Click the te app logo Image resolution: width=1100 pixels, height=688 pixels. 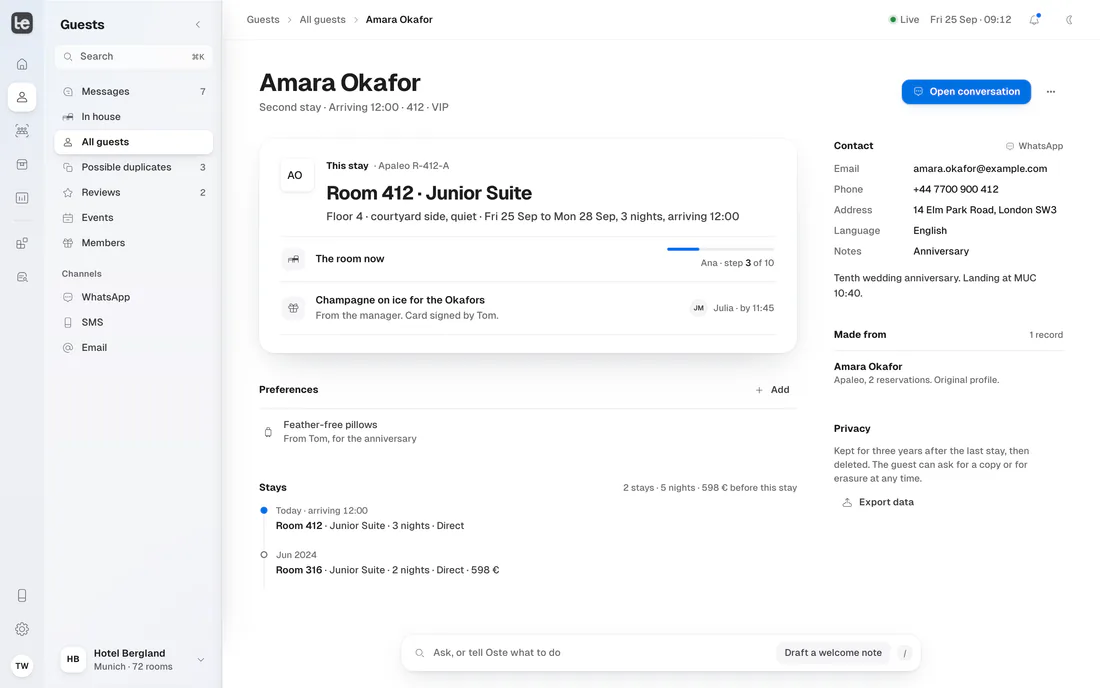[x=22, y=23]
